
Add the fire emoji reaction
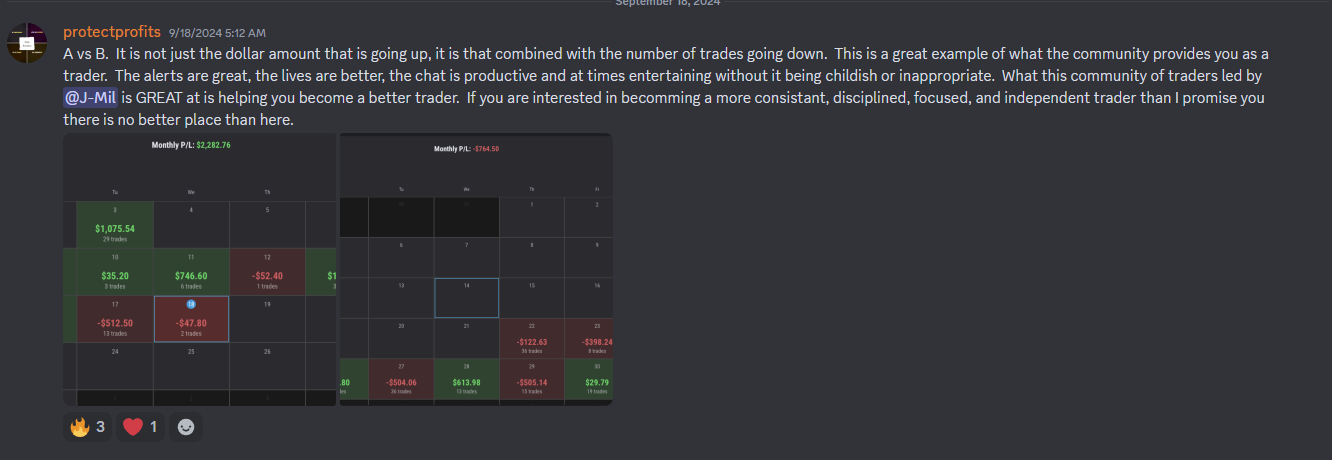(88, 427)
